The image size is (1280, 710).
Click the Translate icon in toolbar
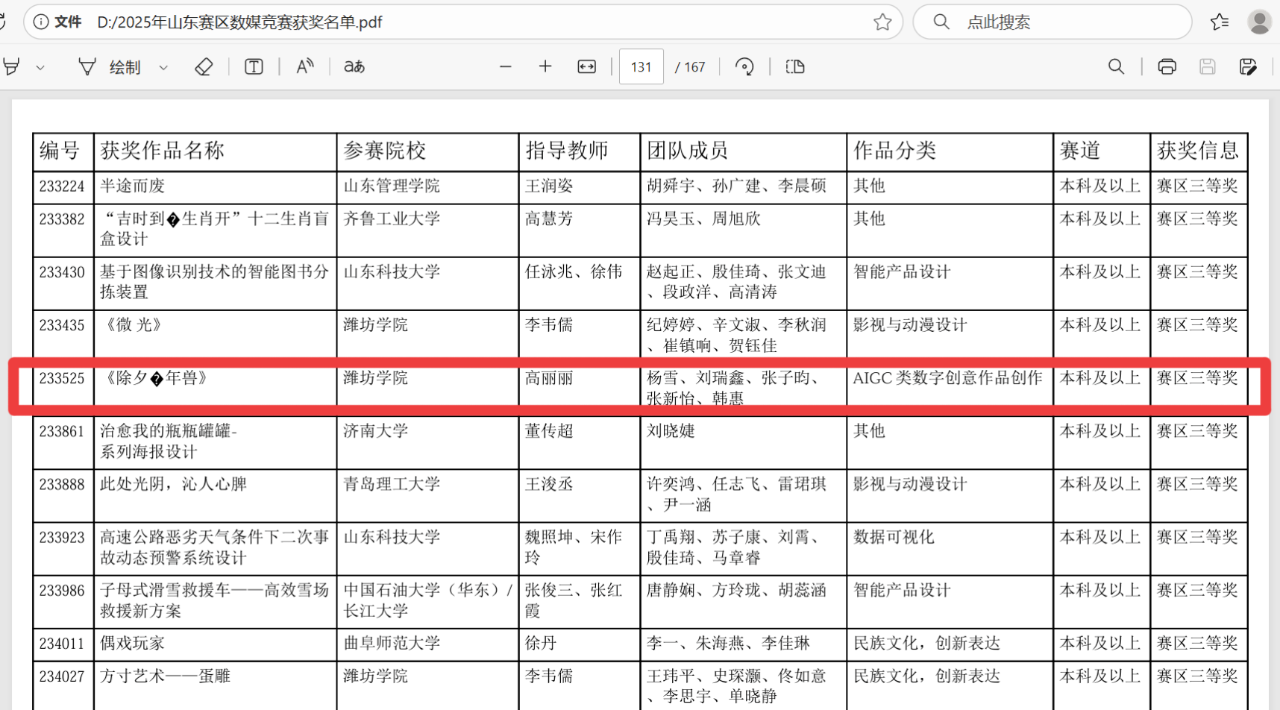[x=354, y=67]
